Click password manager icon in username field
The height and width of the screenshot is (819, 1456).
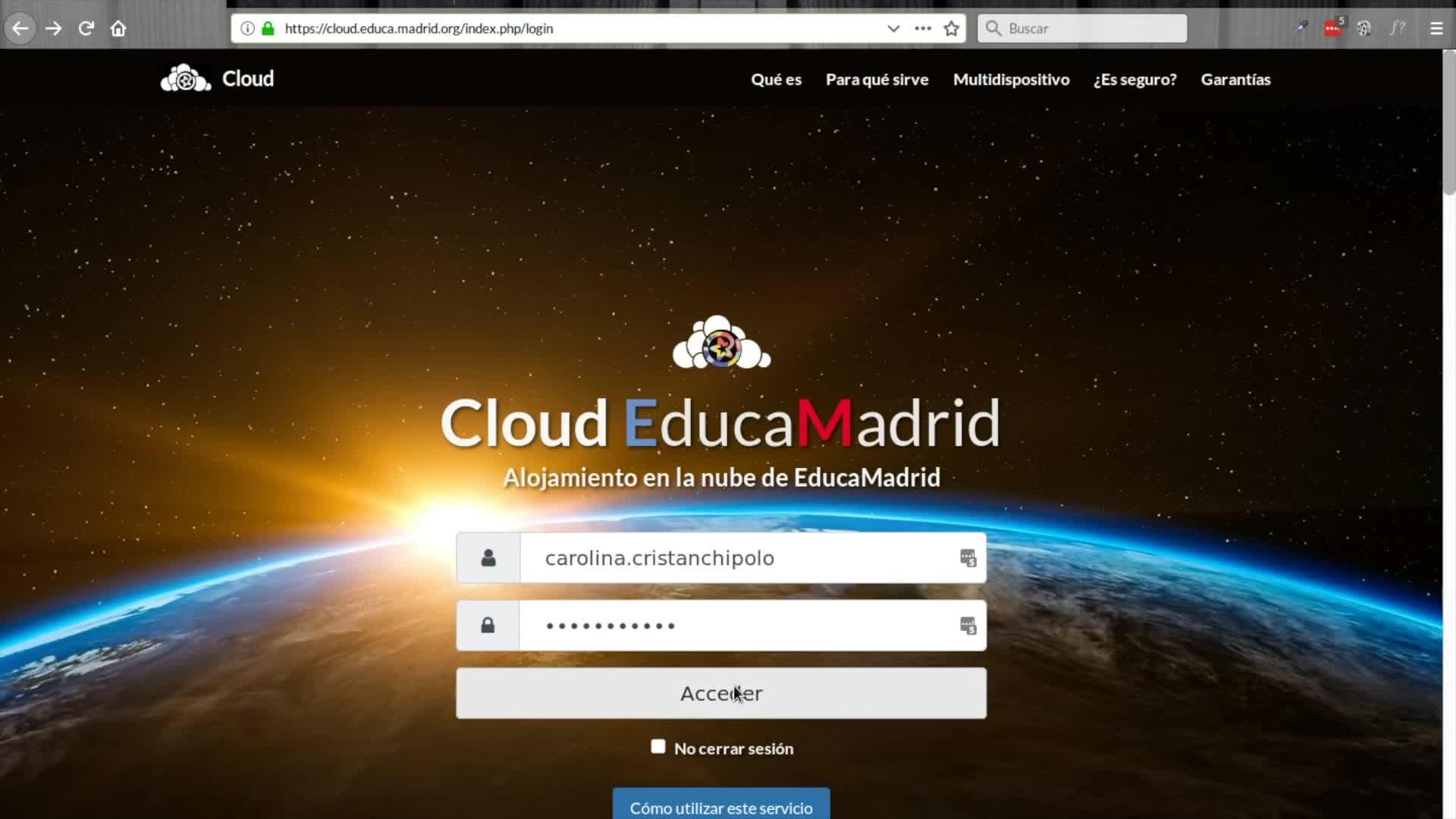pos(968,558)
